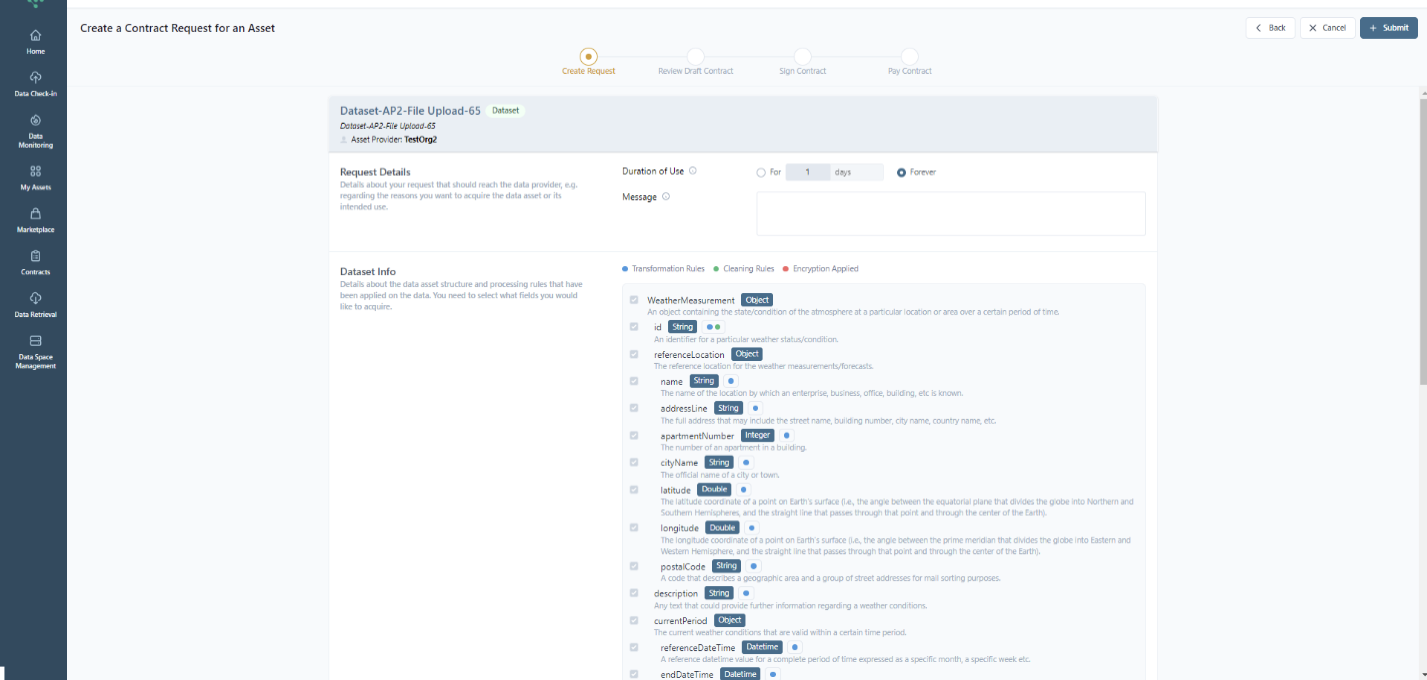Toggle the WeatherMeasurement checkbox
The image size is (1427, 680).
pyautogui.click(x=634, y=300)
